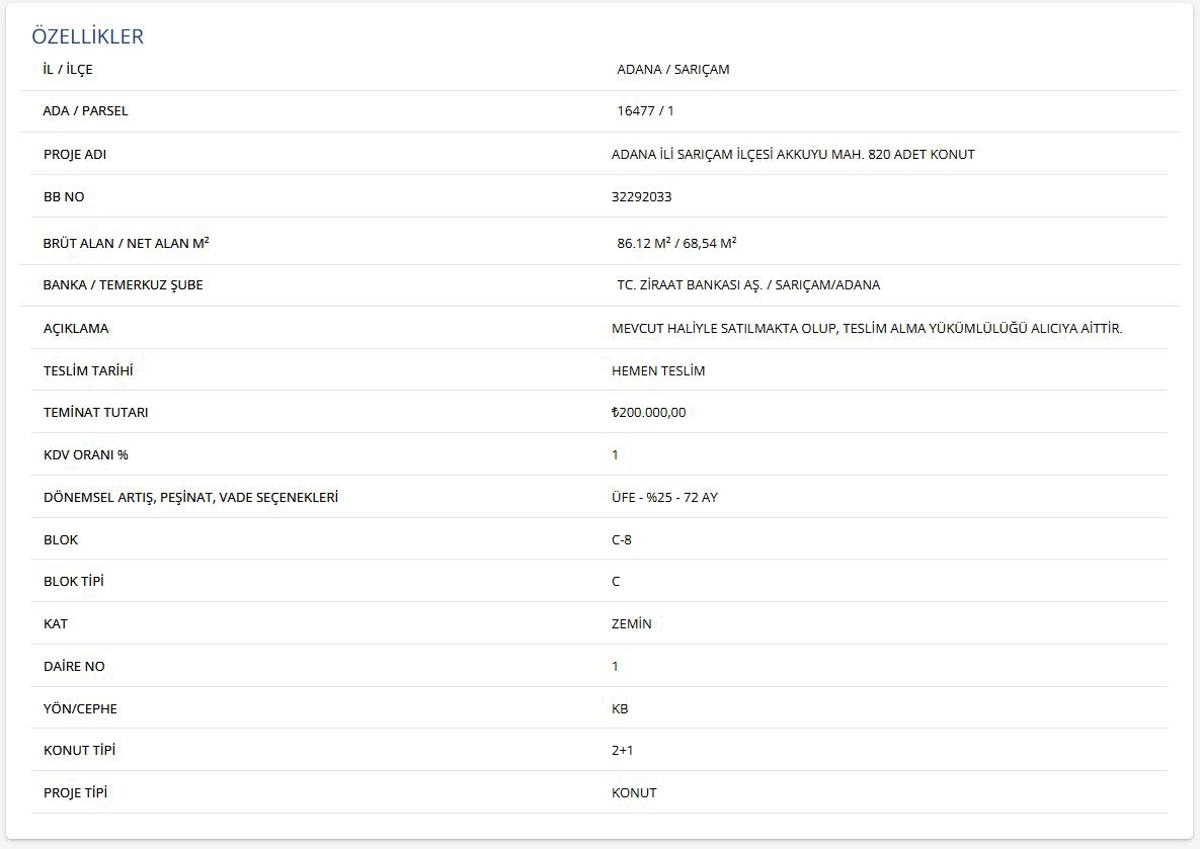Image resolution: width=1200 pixels, height=849 pixels.
Task: Click the ÖZELLİKLER section heading
Action: tap(88, 37)
